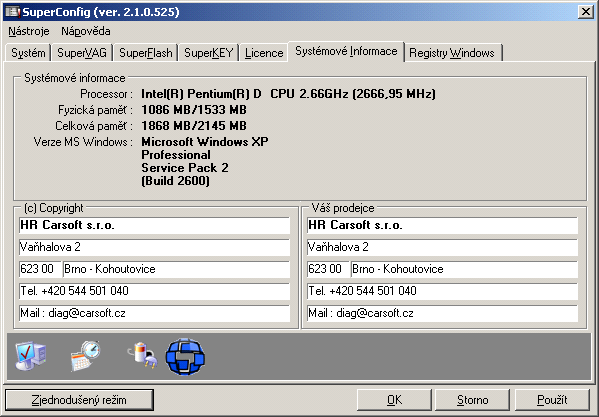Screen dimensions: 599x417
Task: Click the (Build 2600) text
Action: point(175,181)
